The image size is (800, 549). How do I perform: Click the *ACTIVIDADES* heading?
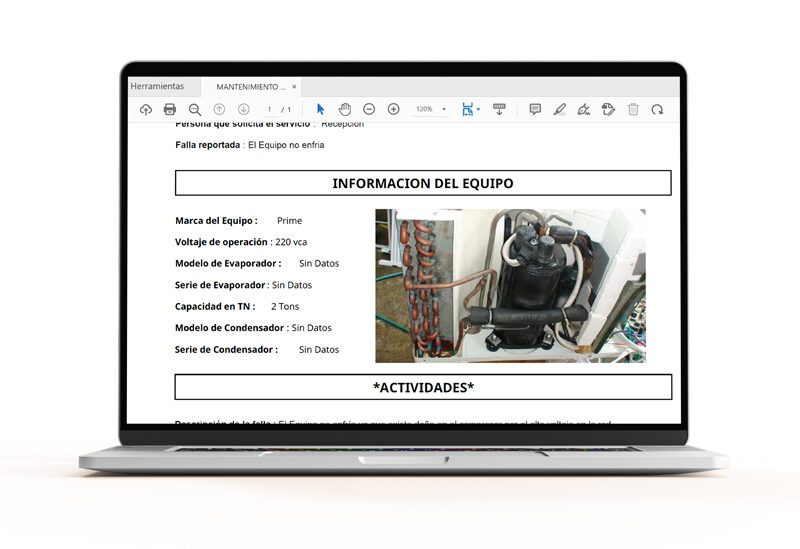(x=423, y=387)
